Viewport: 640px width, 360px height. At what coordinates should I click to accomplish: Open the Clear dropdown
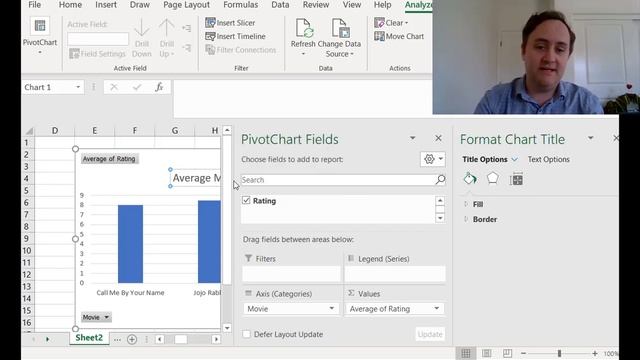(x=391, y=23)
